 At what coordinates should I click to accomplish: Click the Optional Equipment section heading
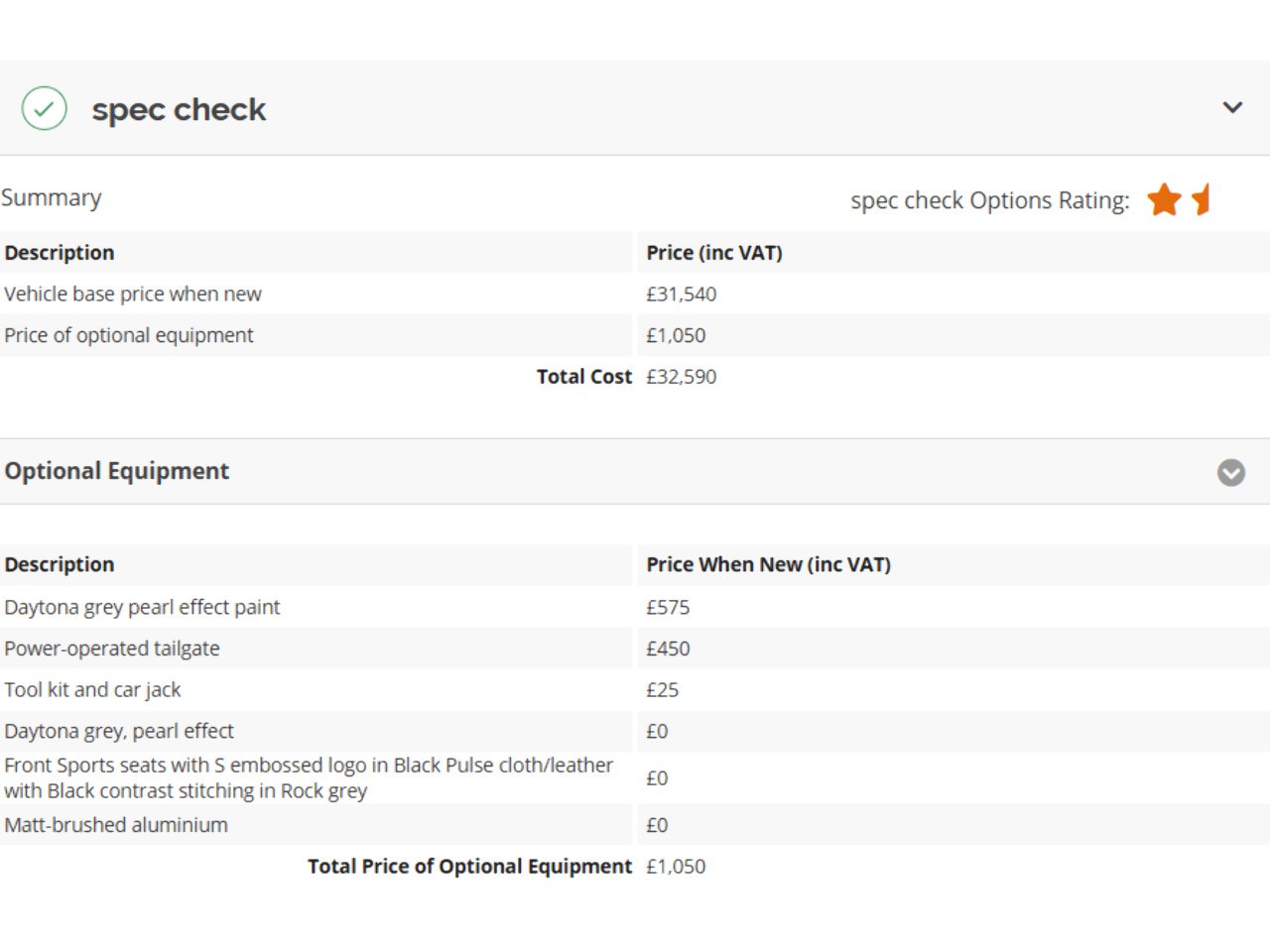[117, 471]
